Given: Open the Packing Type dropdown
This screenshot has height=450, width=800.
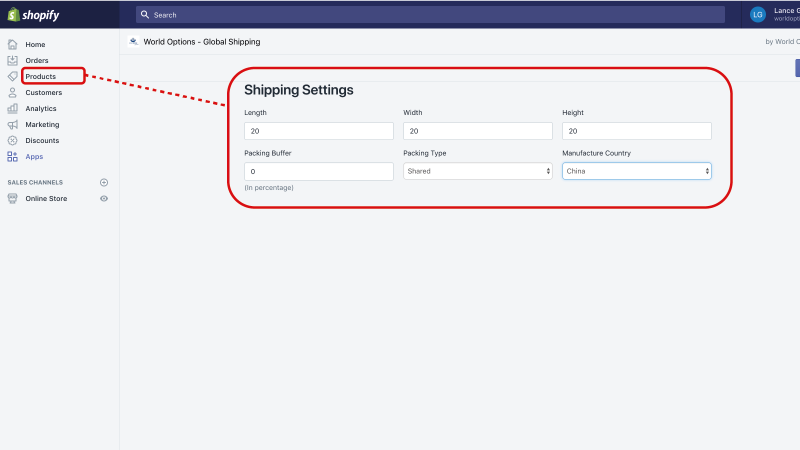Looking at the screenshot, I should point(478,171).
